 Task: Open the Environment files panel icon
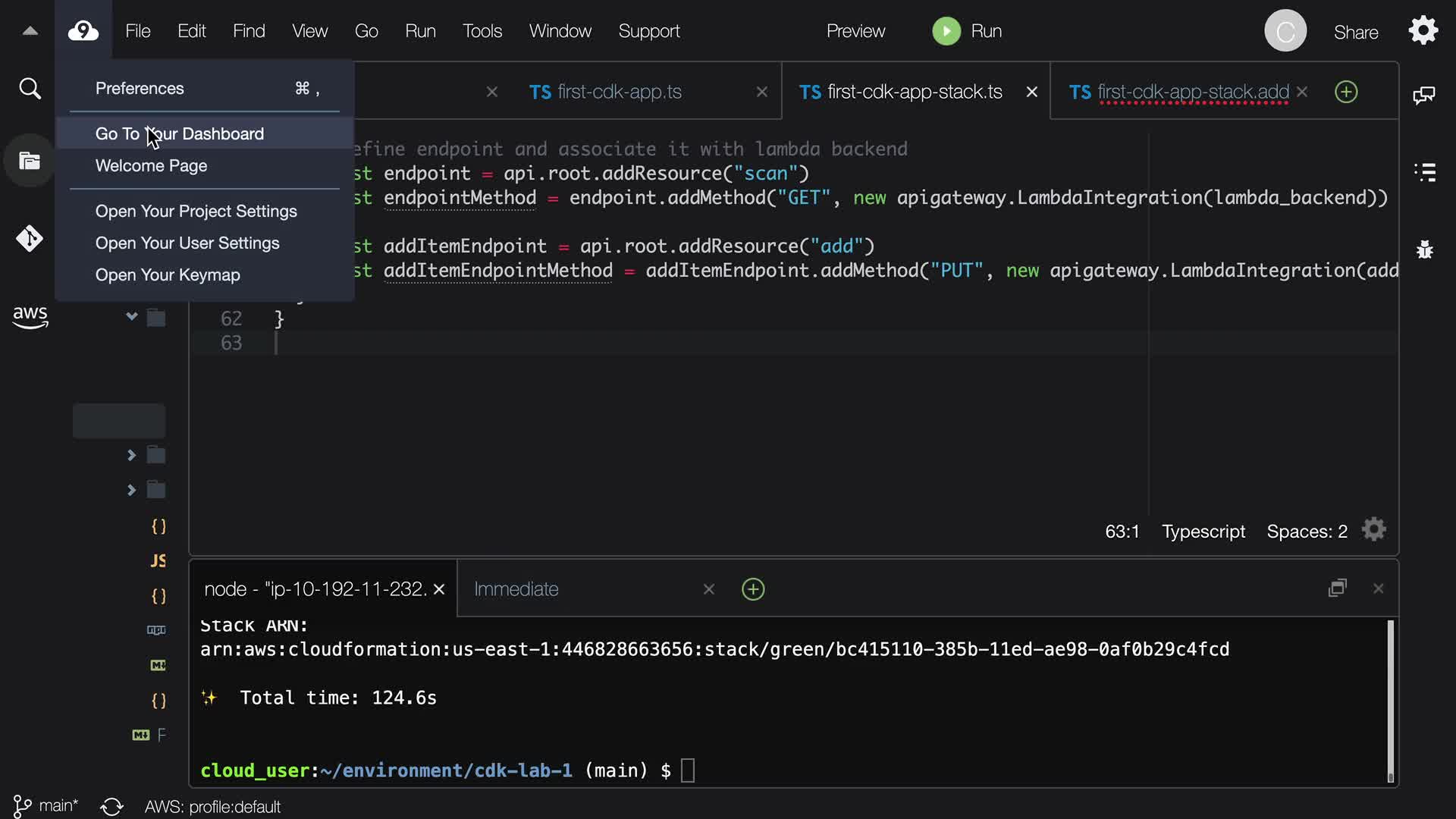point(30,161)
